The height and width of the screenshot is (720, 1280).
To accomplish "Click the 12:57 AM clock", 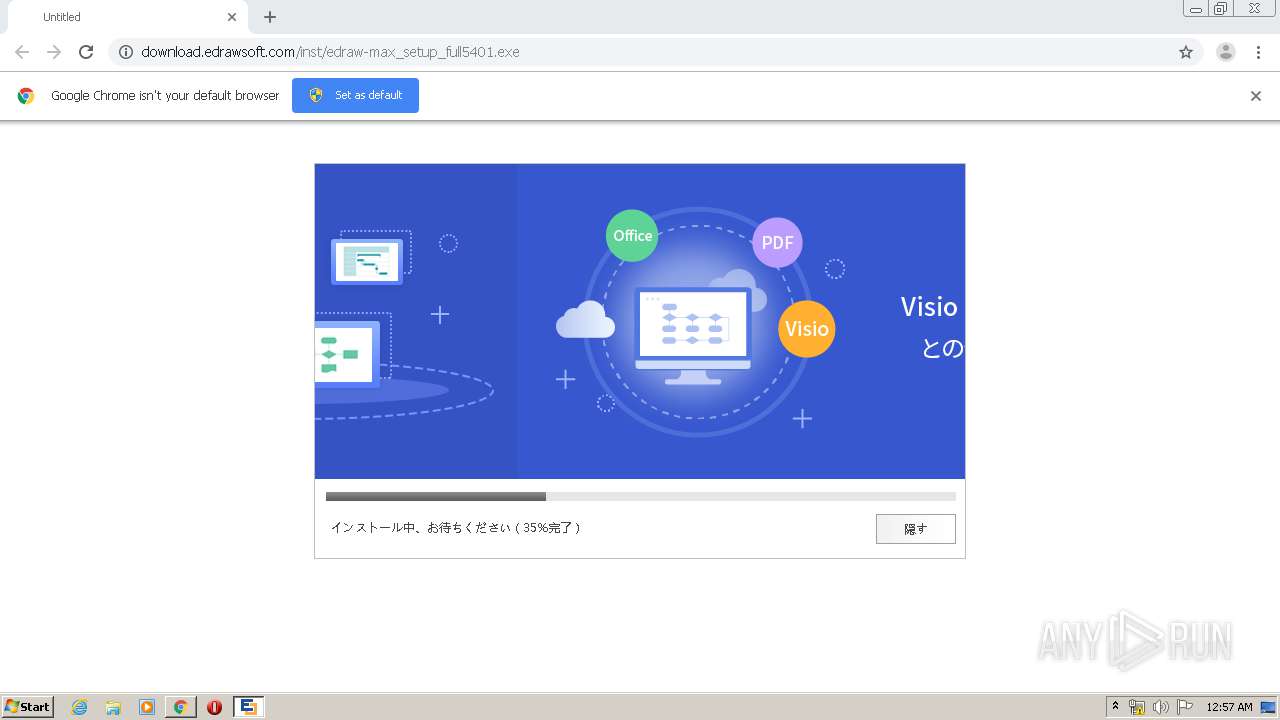I will point(1229,707).
